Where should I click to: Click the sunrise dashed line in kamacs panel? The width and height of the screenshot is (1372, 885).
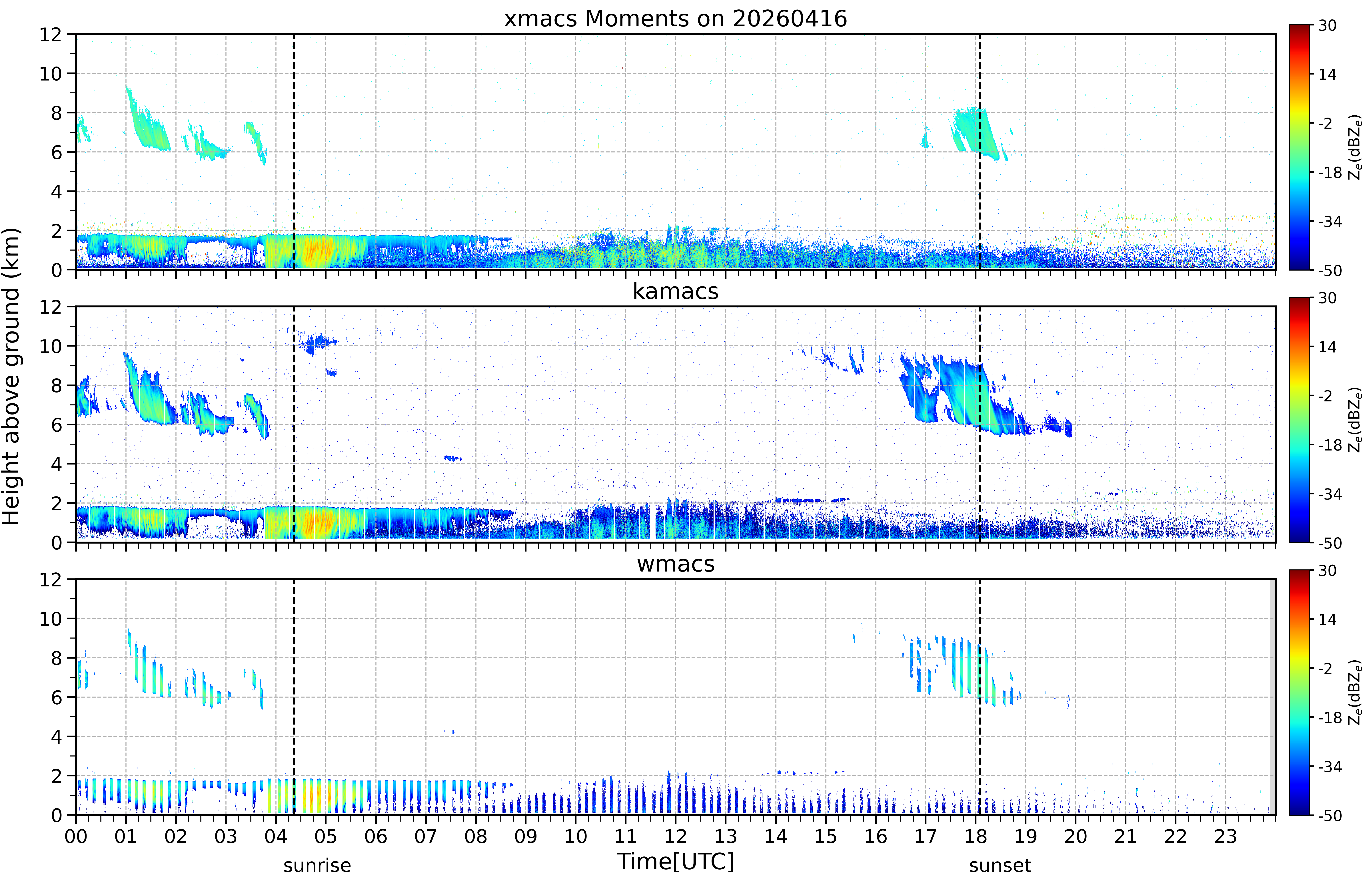click(x=294, y=424)
